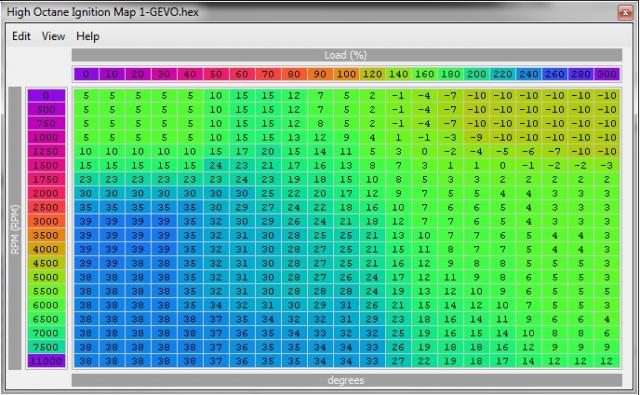Viewport: 640px width, 395px height.
Task: Click the RPM row header 5500
Action: 46,291
